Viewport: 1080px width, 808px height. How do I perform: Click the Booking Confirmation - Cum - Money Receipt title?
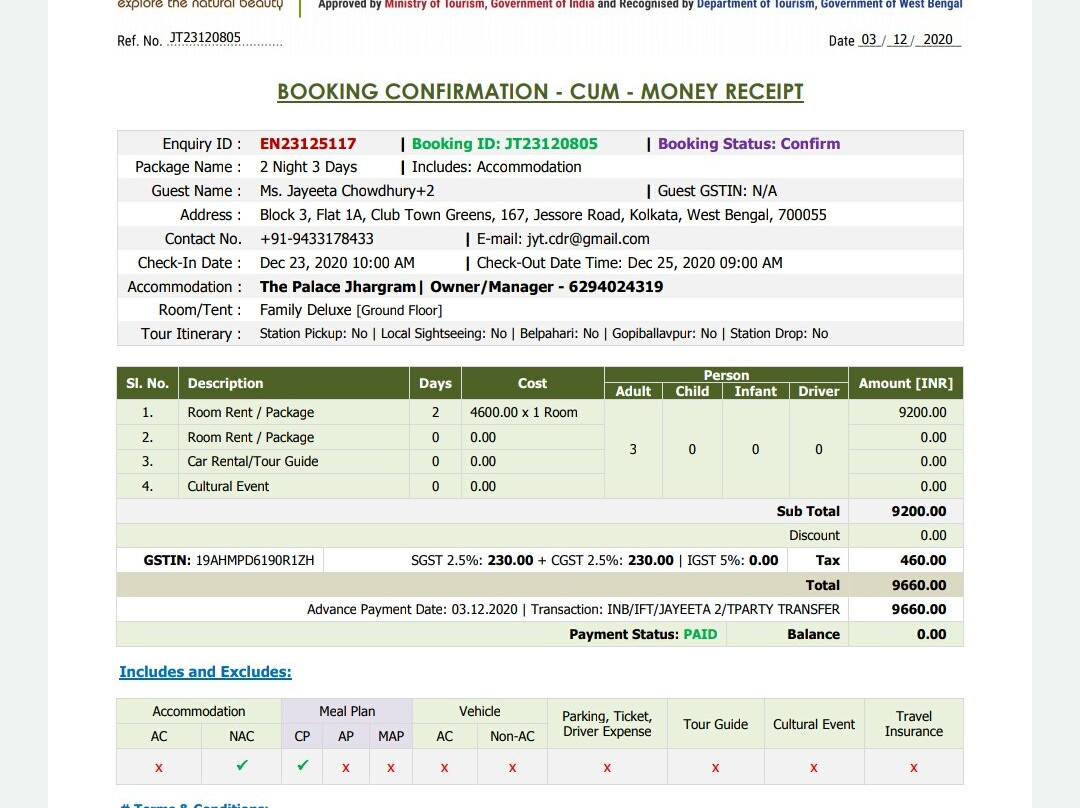coord(540,92)
